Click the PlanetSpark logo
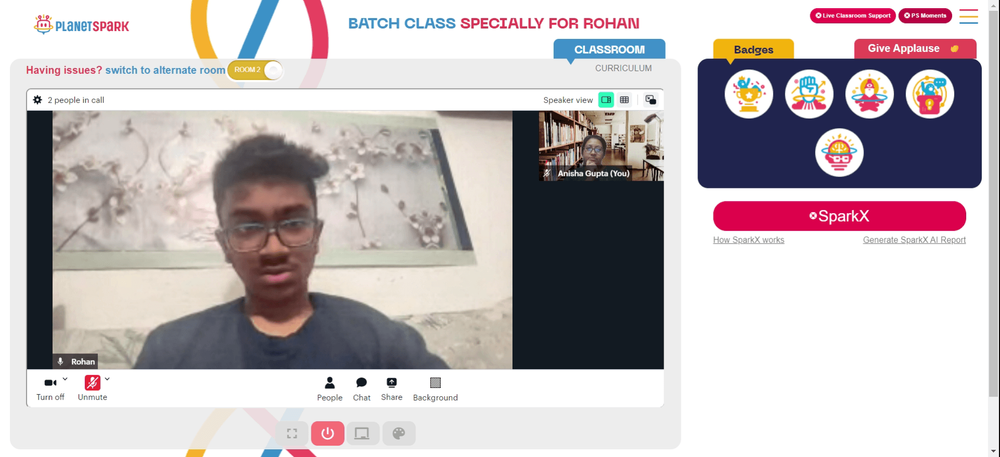The image size is (1000, 457). pos(81,25)
